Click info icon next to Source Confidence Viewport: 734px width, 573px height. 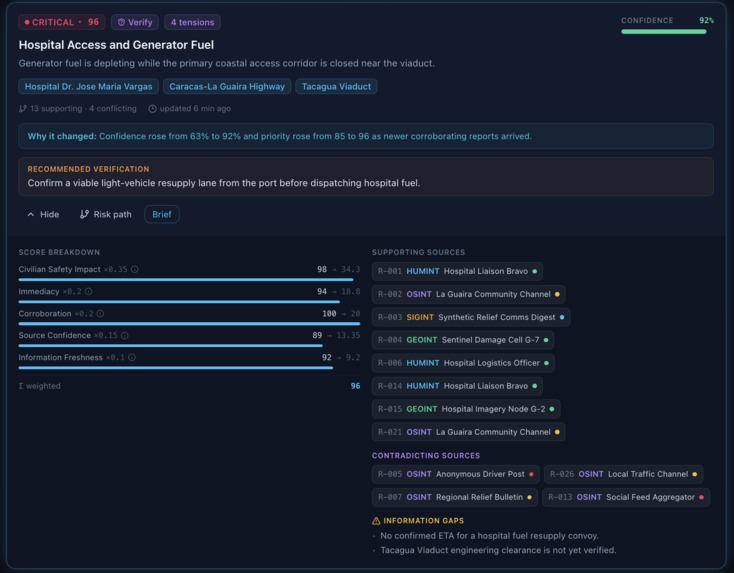125,335
